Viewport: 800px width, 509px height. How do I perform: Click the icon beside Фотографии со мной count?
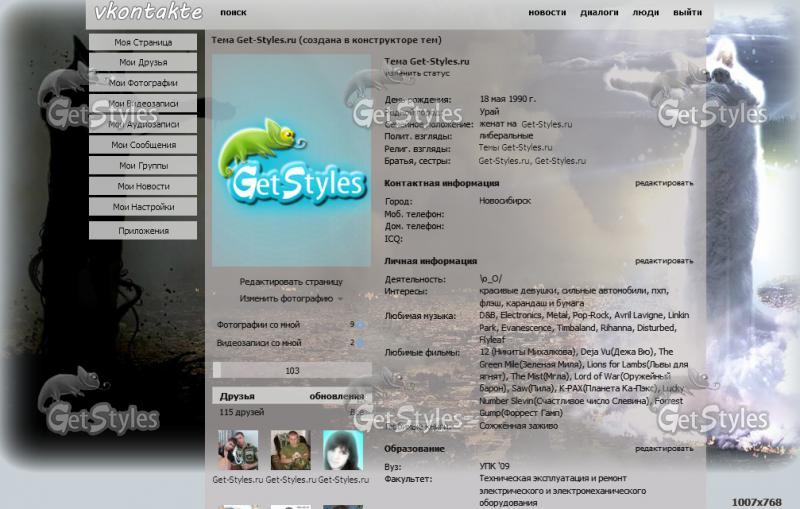(361, 325)
